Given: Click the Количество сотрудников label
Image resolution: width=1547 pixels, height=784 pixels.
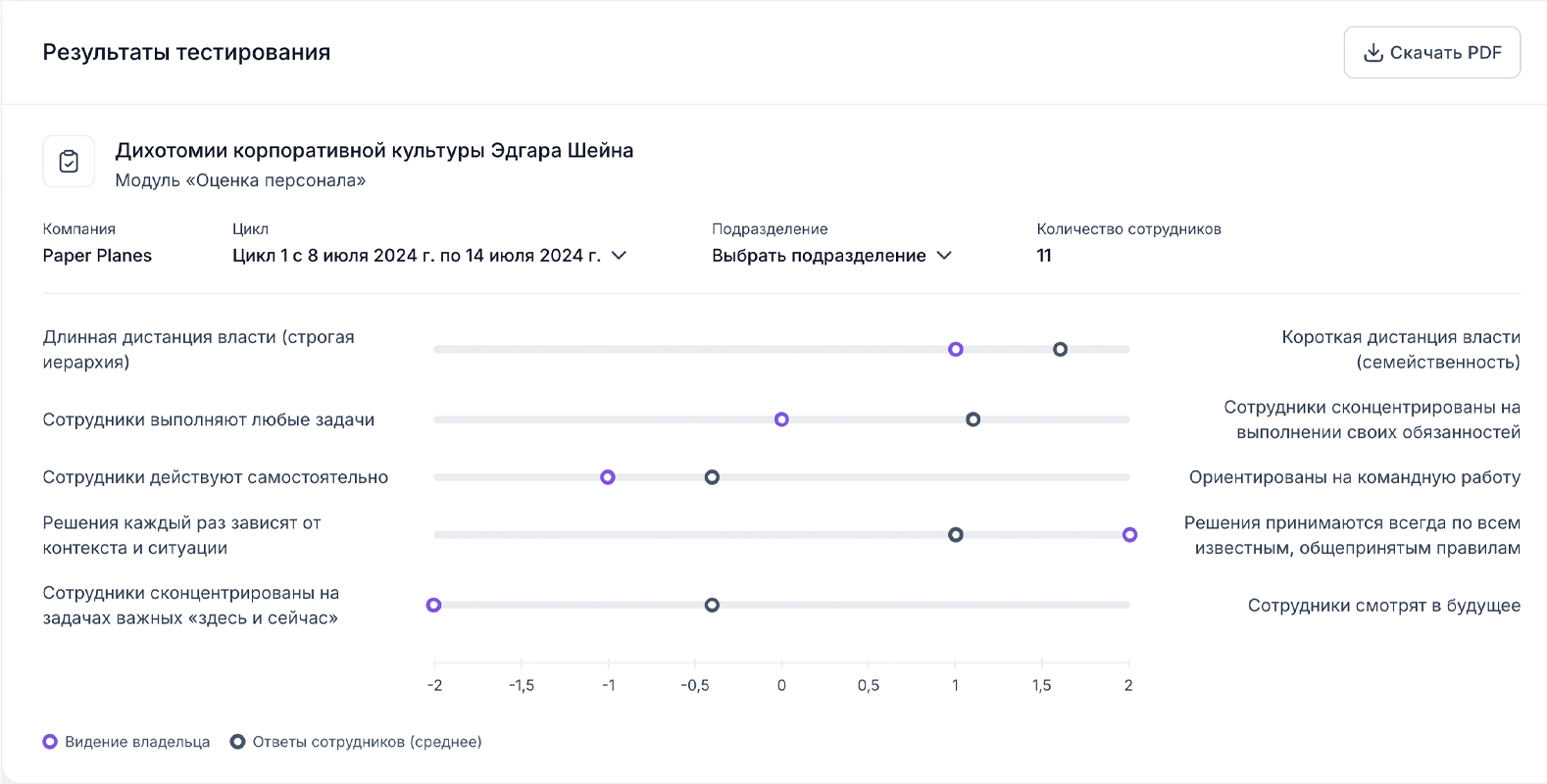Looking at the screenshot, I should tap(1128, 229).
